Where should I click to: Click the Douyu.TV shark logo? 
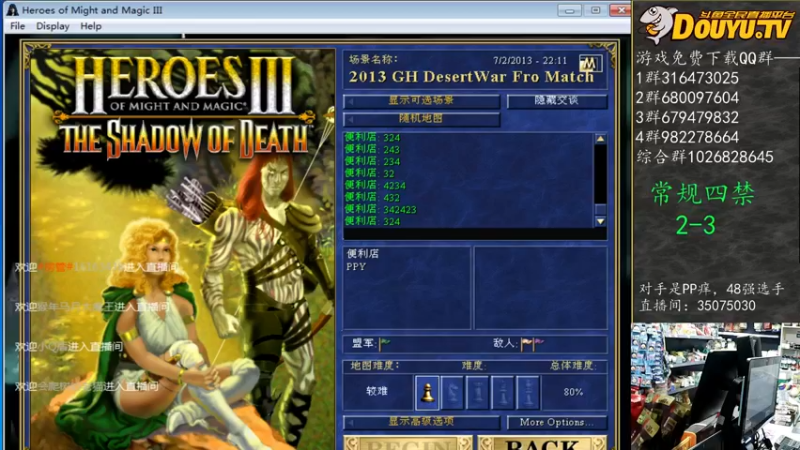point(658,24)
